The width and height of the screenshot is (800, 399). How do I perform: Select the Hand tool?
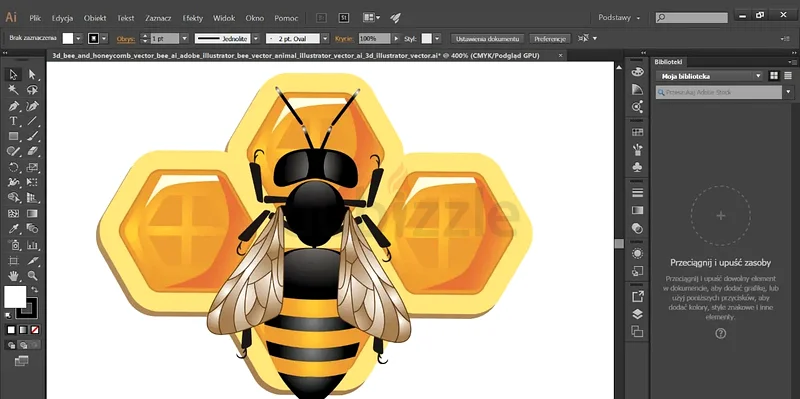pyautogui.click(x=13, y=276)
